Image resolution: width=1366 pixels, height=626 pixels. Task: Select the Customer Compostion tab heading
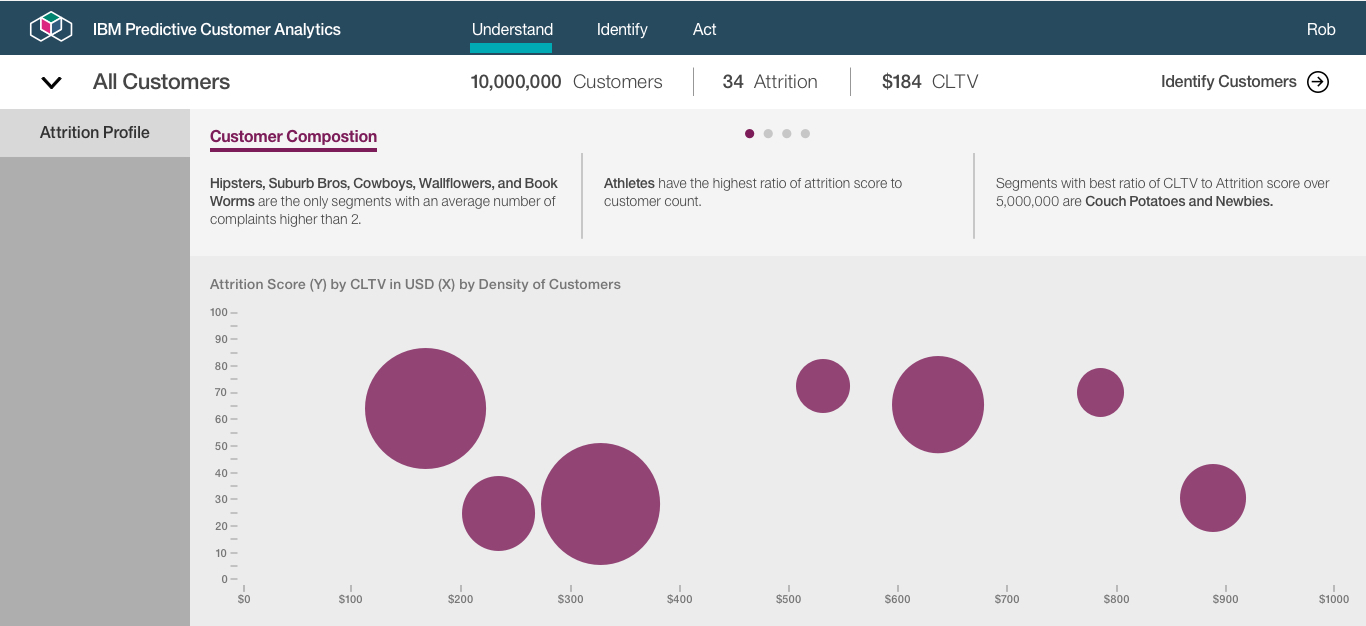[293, 137]
